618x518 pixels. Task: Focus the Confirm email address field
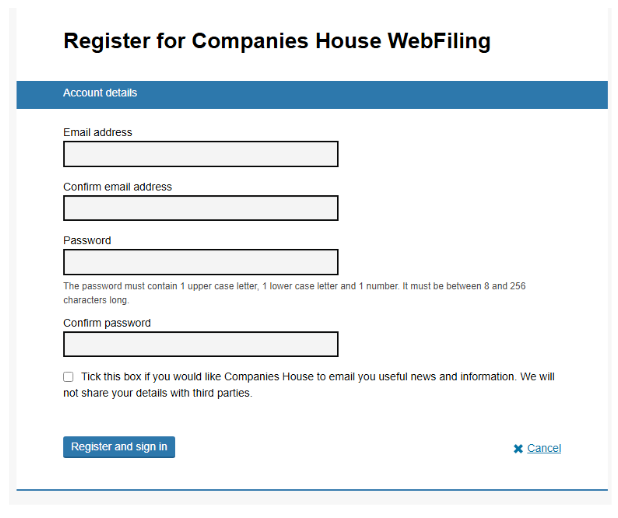tap(200, 208)
